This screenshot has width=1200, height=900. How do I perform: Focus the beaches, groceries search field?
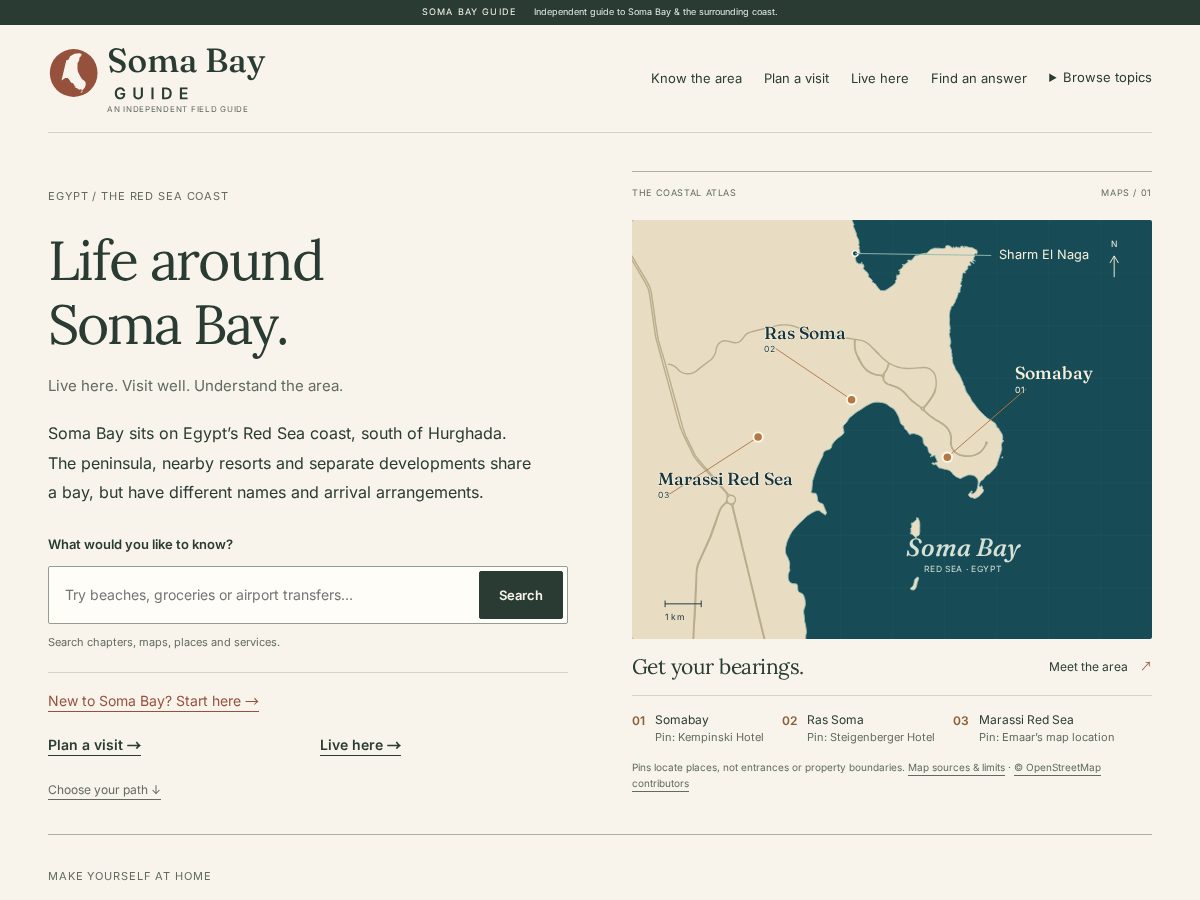tap(266, 595)
